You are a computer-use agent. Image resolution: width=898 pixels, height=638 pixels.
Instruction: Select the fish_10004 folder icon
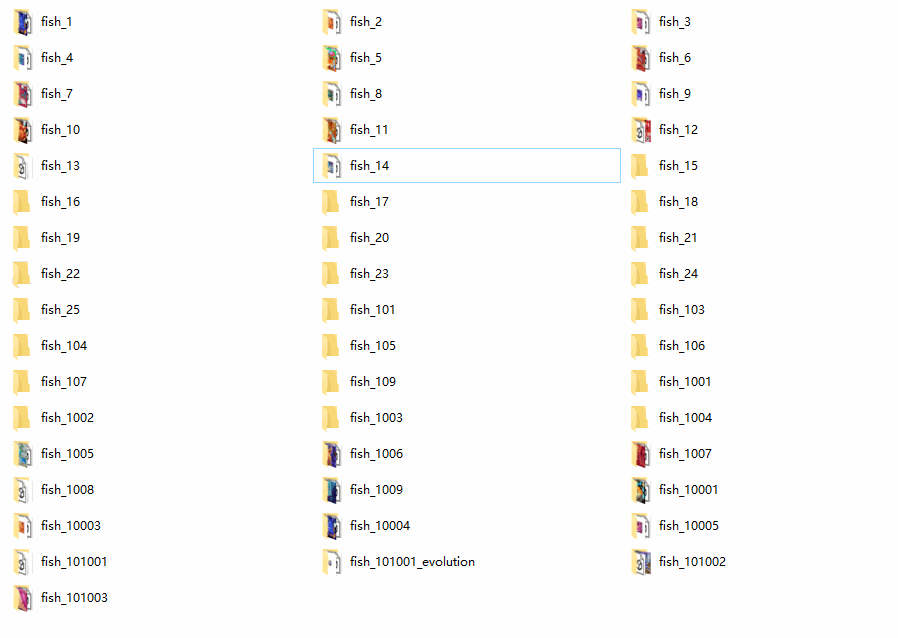(332, 526)
